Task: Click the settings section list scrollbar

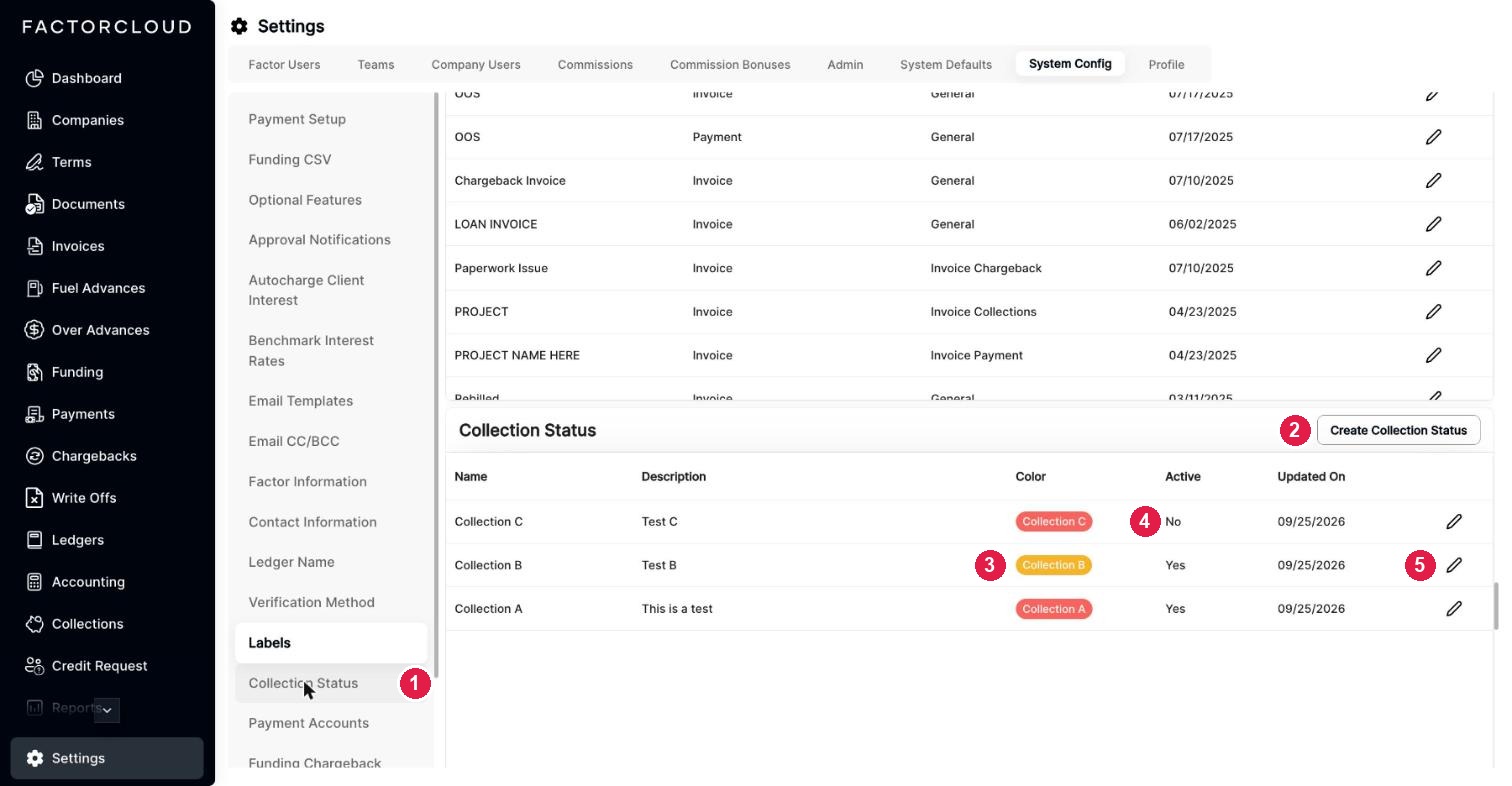Action: coord(435,385)
